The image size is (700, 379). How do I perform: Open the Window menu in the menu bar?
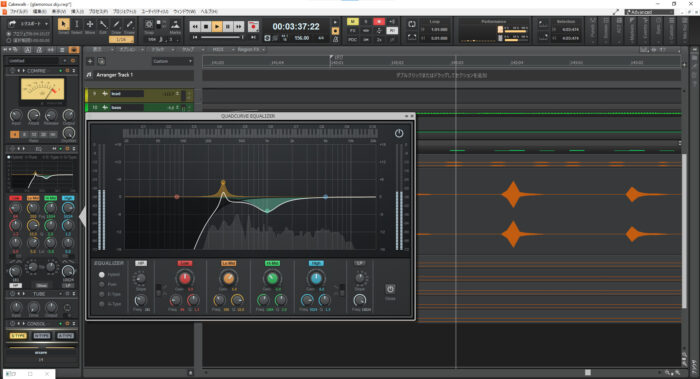click(184, 11)
